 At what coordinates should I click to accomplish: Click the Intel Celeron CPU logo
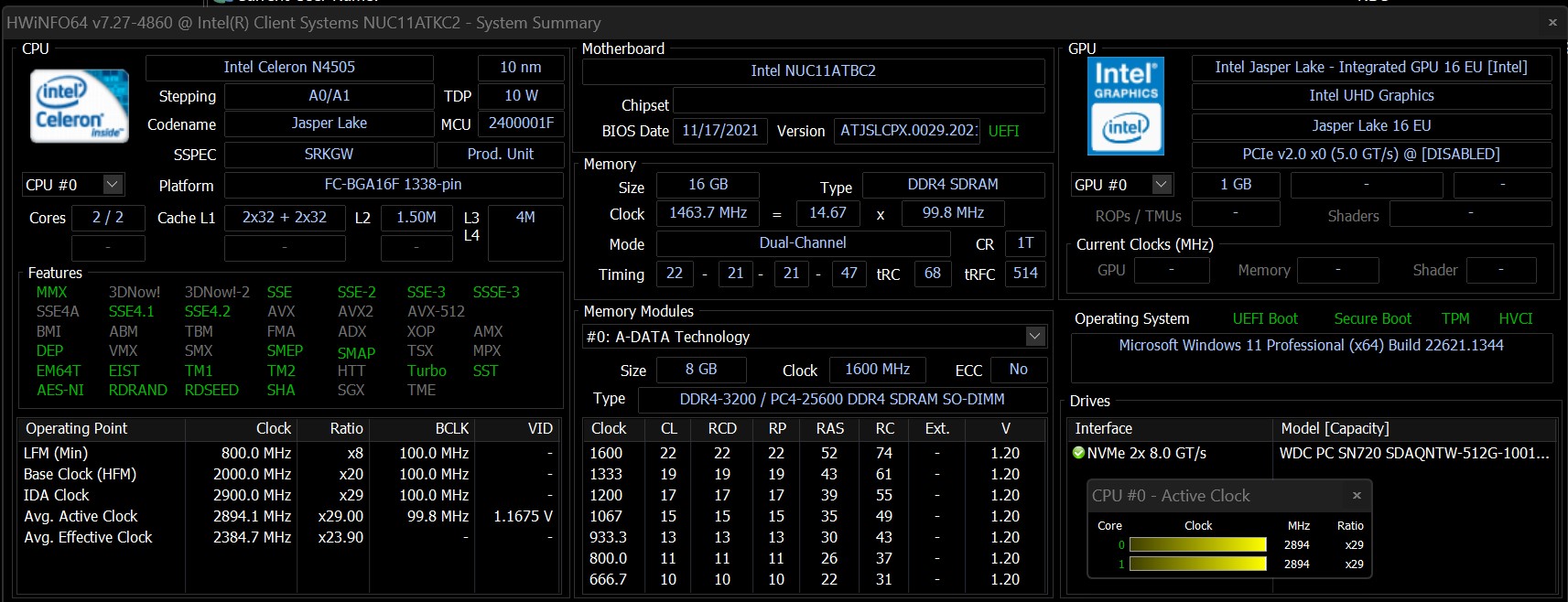pyautogui.click(x=79, y=106)
